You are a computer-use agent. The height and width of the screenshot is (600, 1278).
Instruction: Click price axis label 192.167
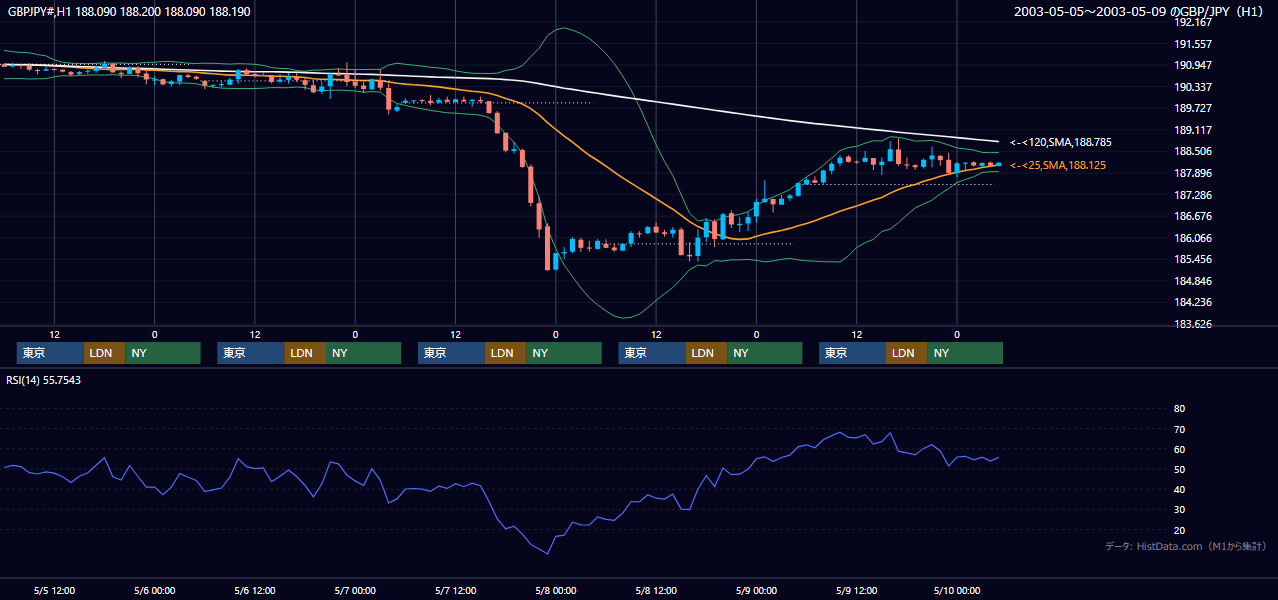click(1193, 22)
